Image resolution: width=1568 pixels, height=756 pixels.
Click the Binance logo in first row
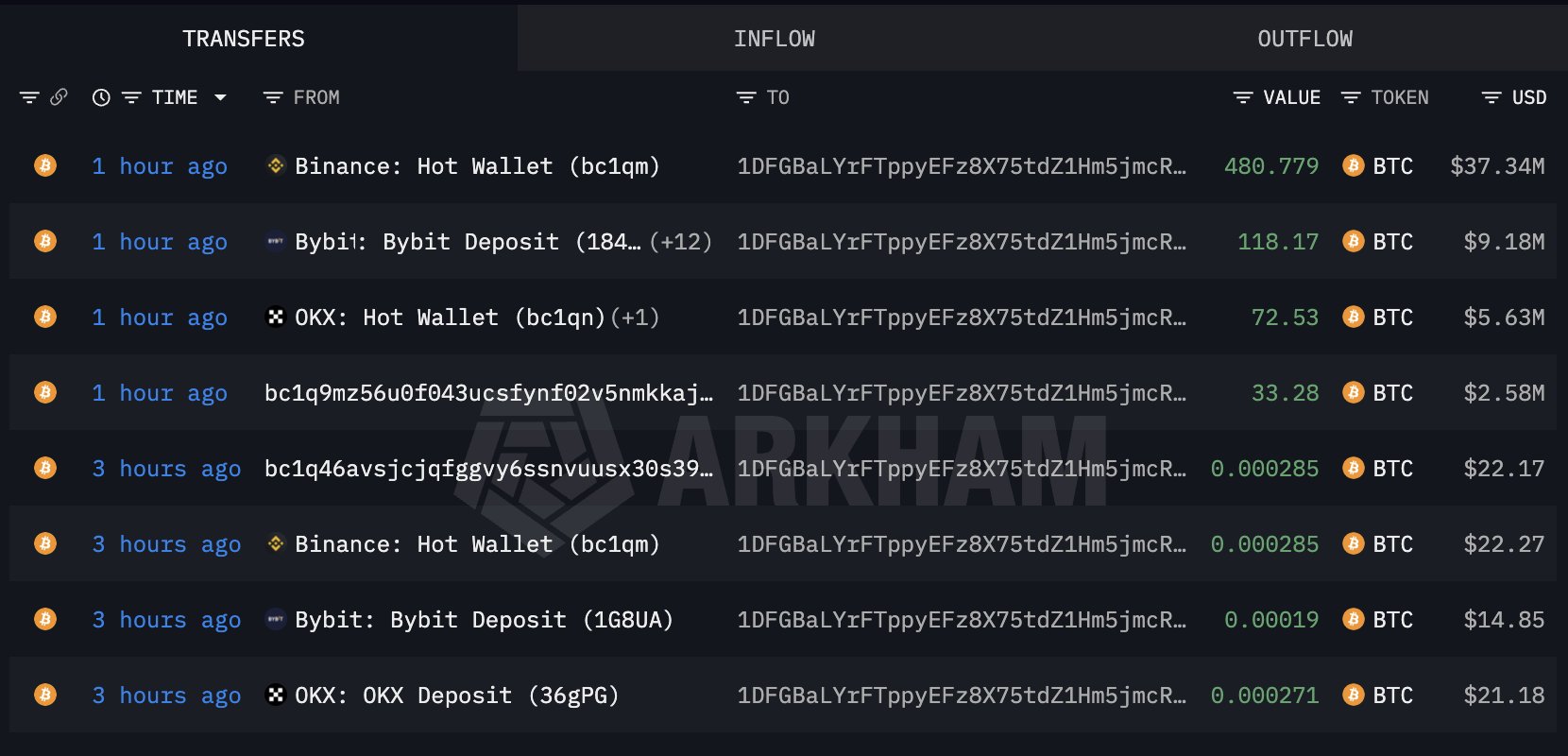pos(276,165)
